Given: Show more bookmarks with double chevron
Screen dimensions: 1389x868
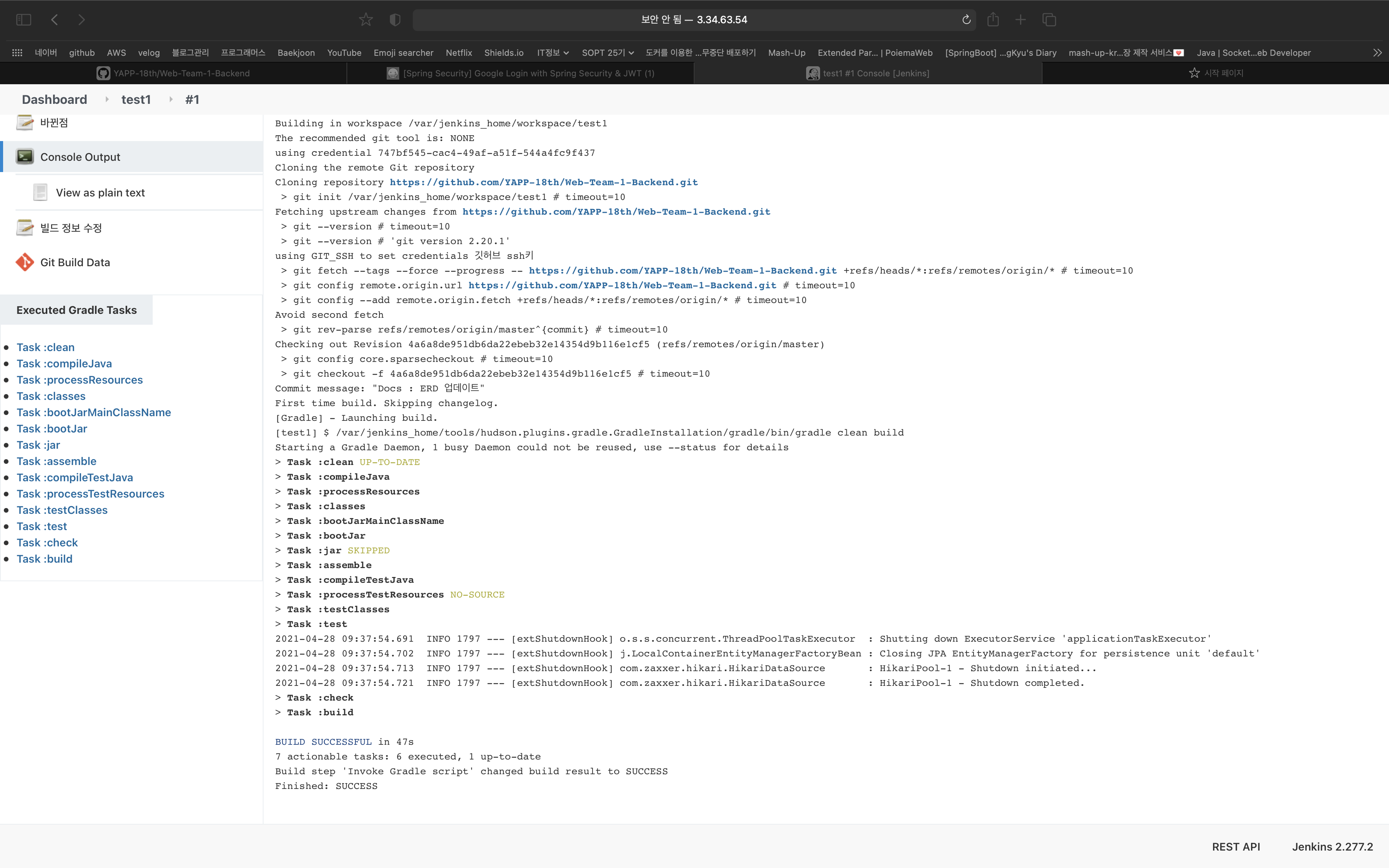Looking at the screenshot, I should coord(1377,52).
